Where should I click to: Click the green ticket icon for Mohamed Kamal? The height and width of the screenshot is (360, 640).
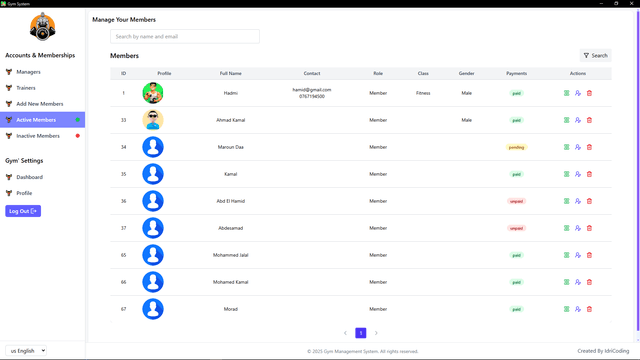567,282
